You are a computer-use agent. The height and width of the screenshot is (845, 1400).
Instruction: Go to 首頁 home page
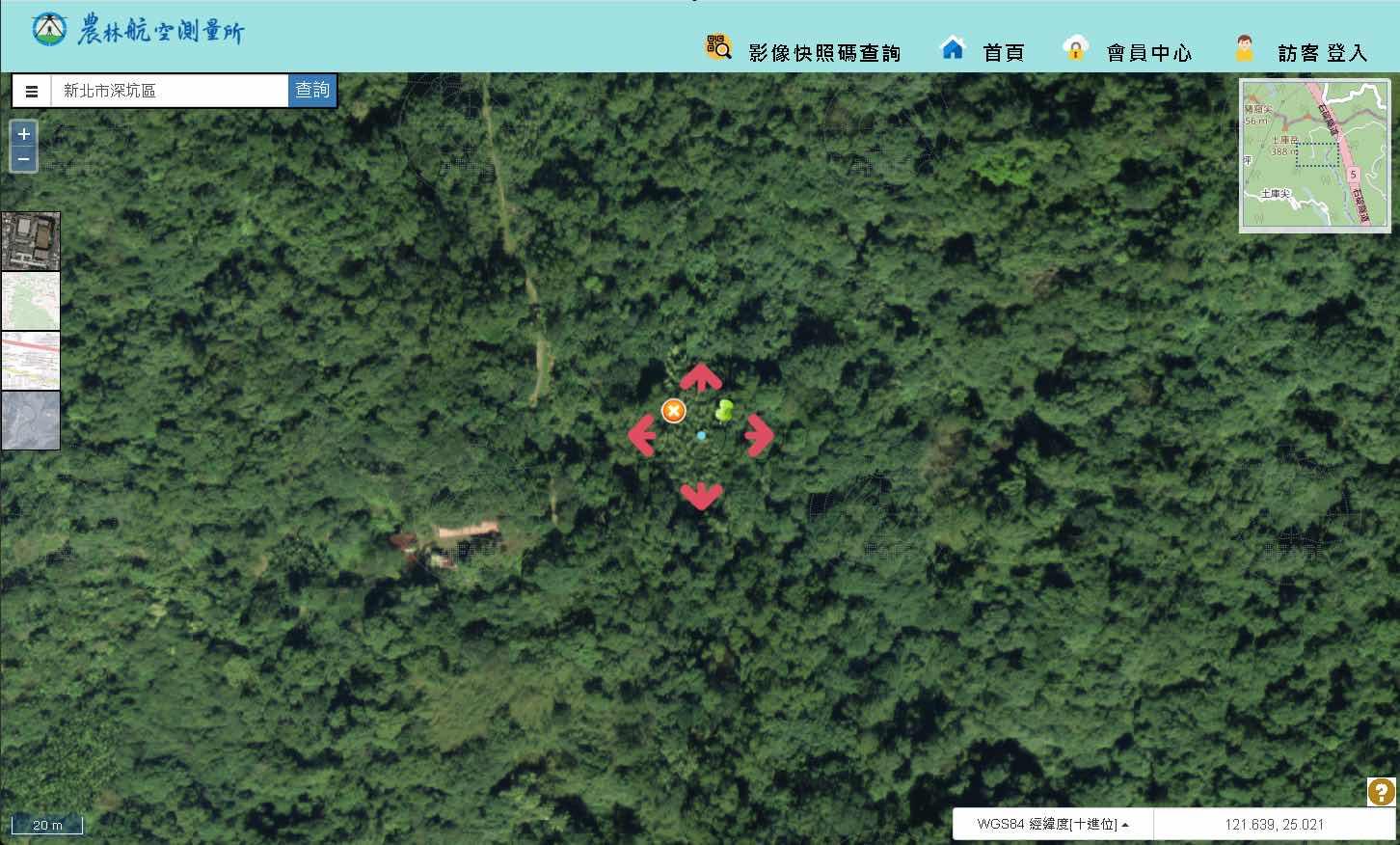point(982,51)
